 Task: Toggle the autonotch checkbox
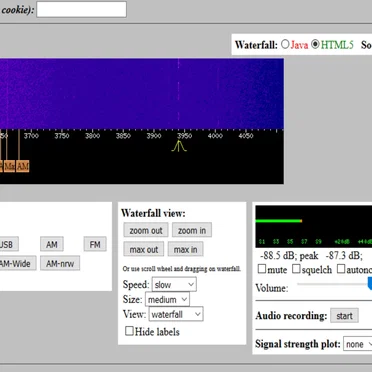pos(341,269)
